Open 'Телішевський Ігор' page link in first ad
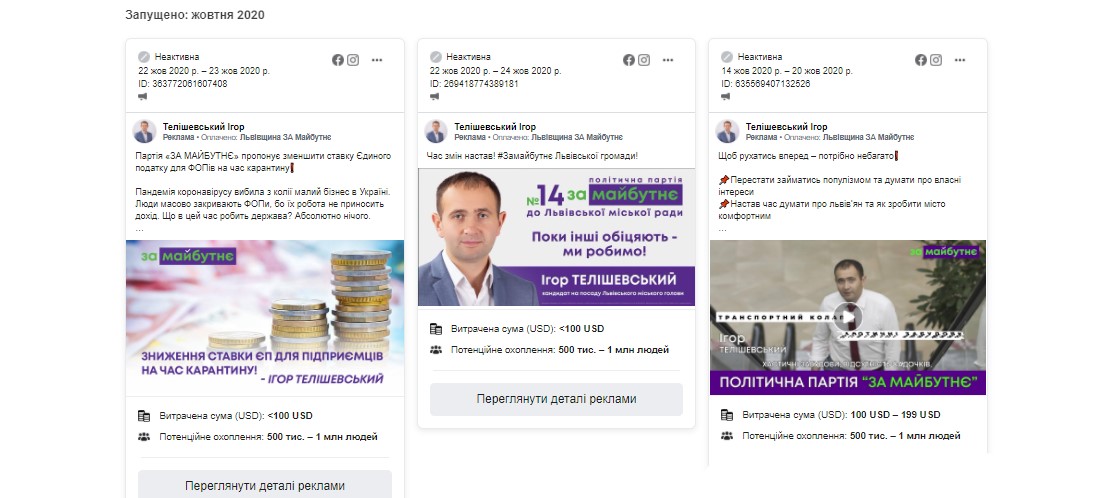Image resolution: width=1112 pixels, height=498 pixels. (x=204, y=127)
